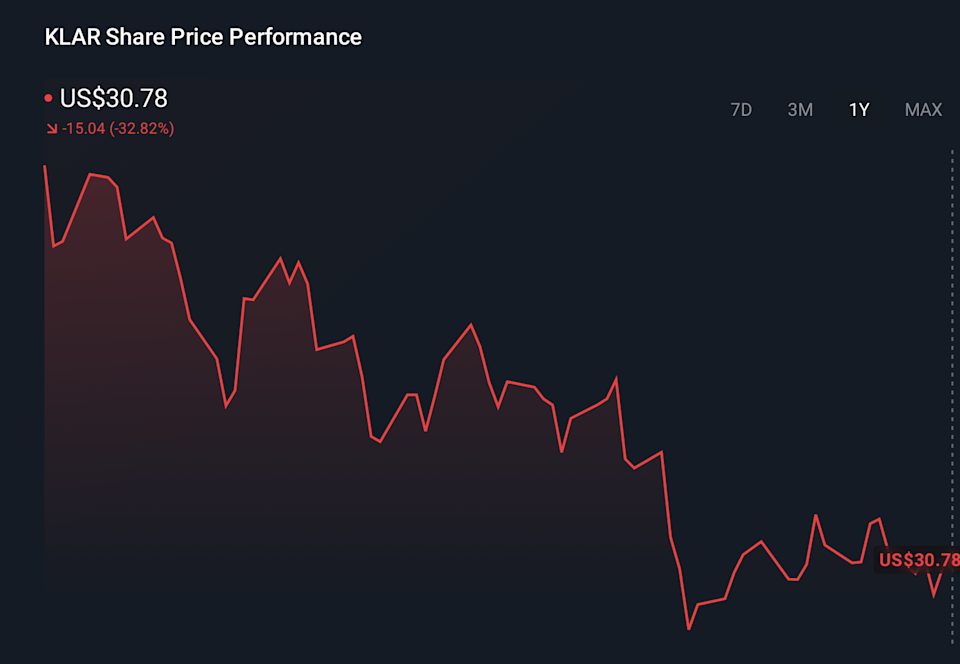The height and width of the screenshot is (664, 960).
Task: Click the red dot beside the header price
Action: pyautogui.click(x=48, y=99)
